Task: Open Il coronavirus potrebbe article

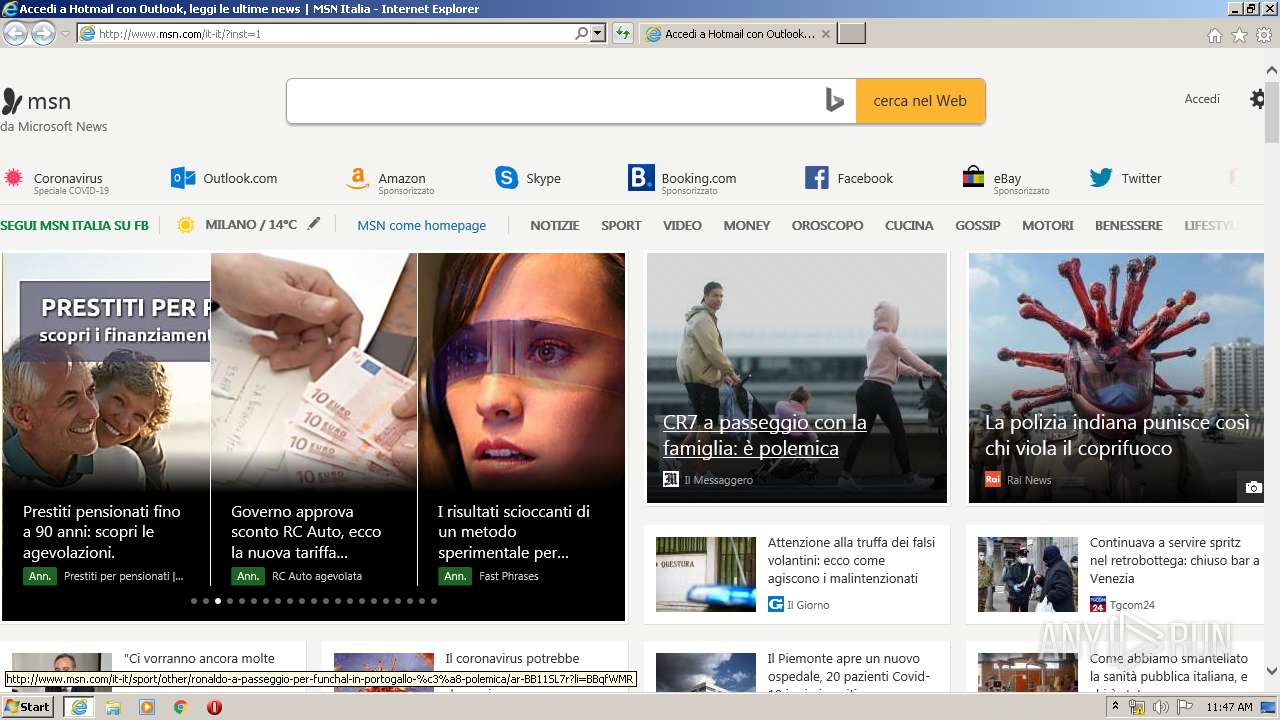Action: [512, 659]
